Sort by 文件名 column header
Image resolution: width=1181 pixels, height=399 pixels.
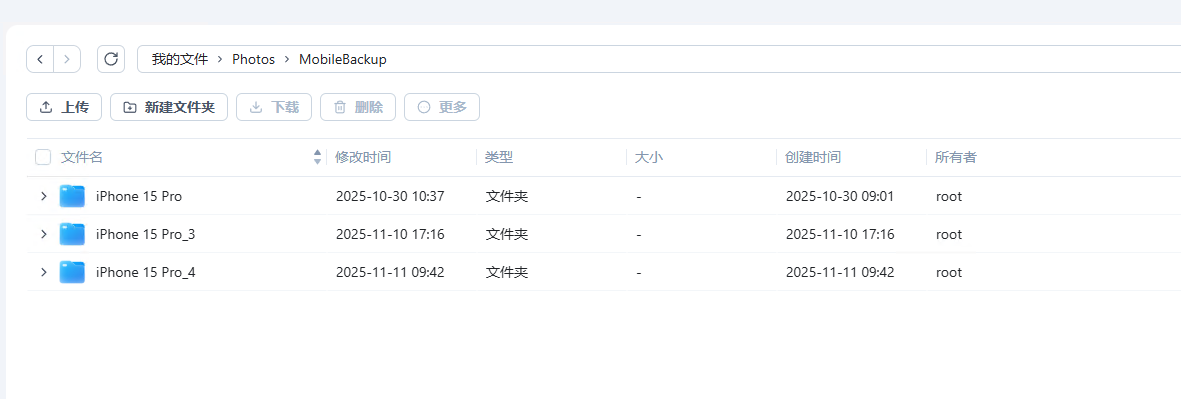82,157
